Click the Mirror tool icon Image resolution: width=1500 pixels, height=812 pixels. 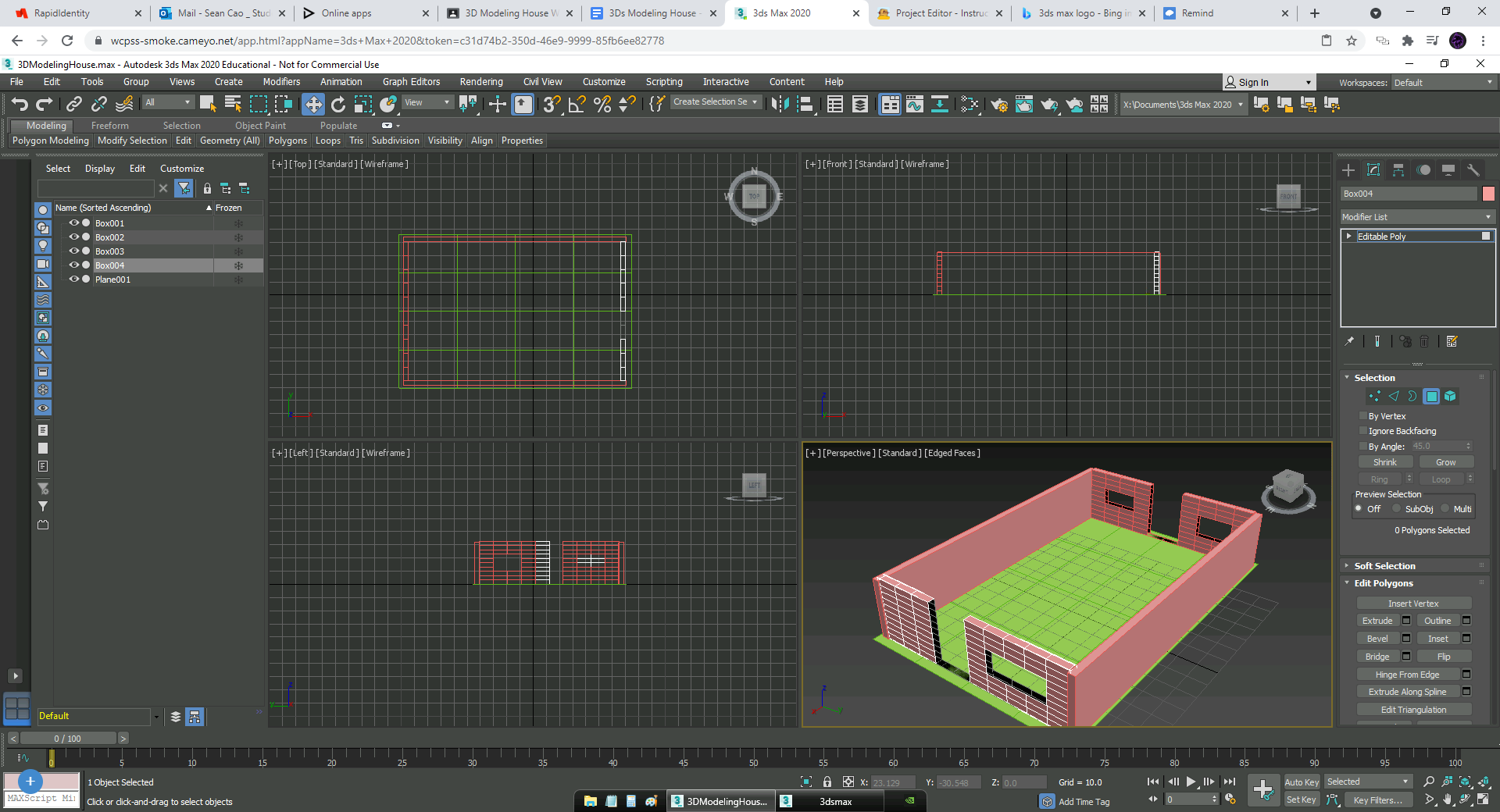coord(779,103)
